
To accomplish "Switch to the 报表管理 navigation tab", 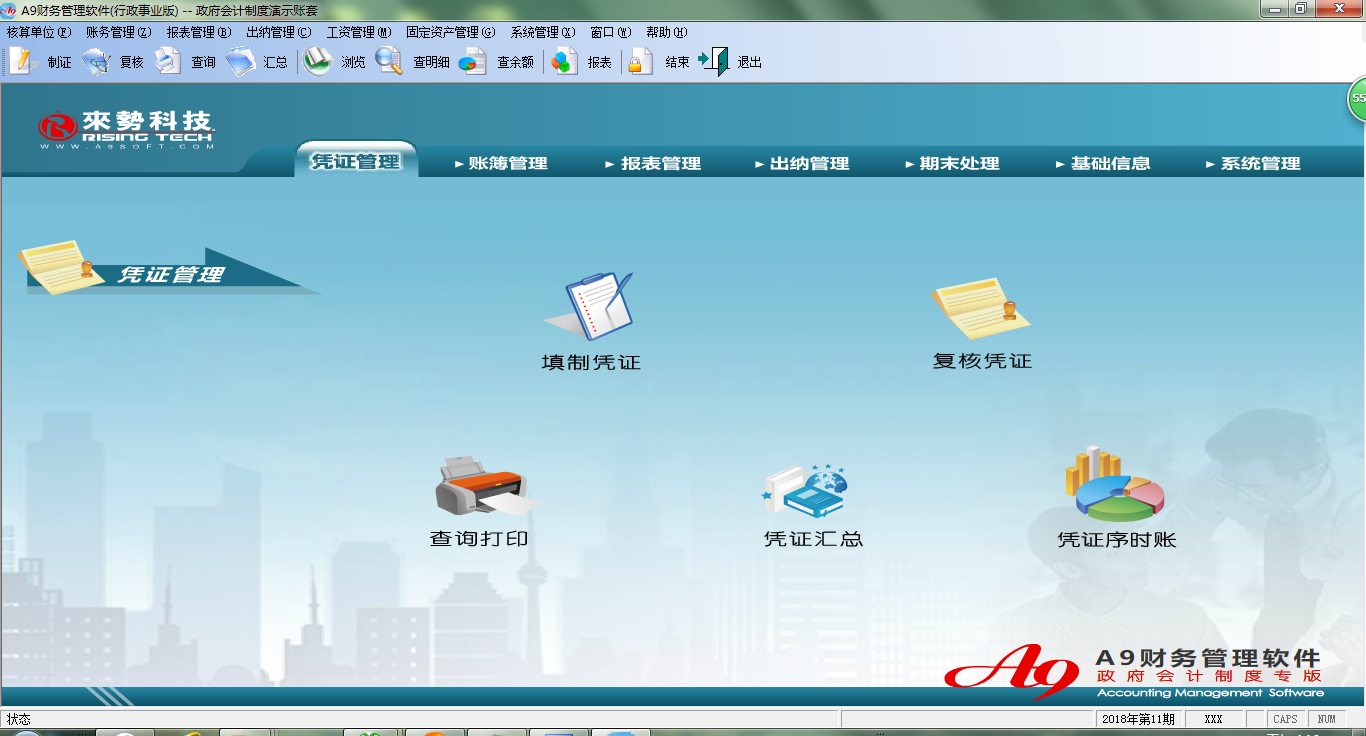I will tap(653, 163).
